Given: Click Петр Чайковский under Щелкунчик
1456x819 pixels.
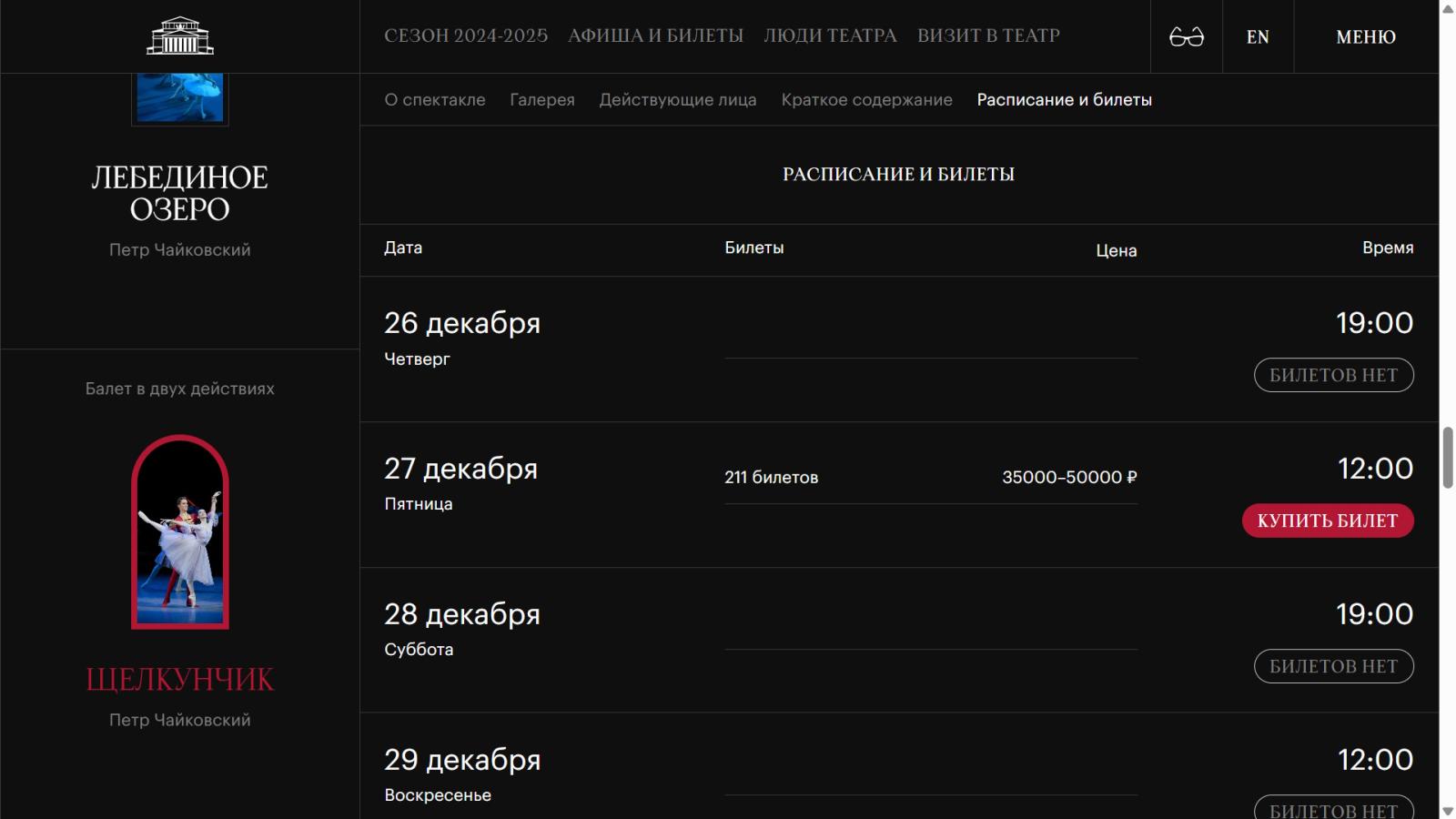Looking at the screenshot, I should [x=180, y=720].
